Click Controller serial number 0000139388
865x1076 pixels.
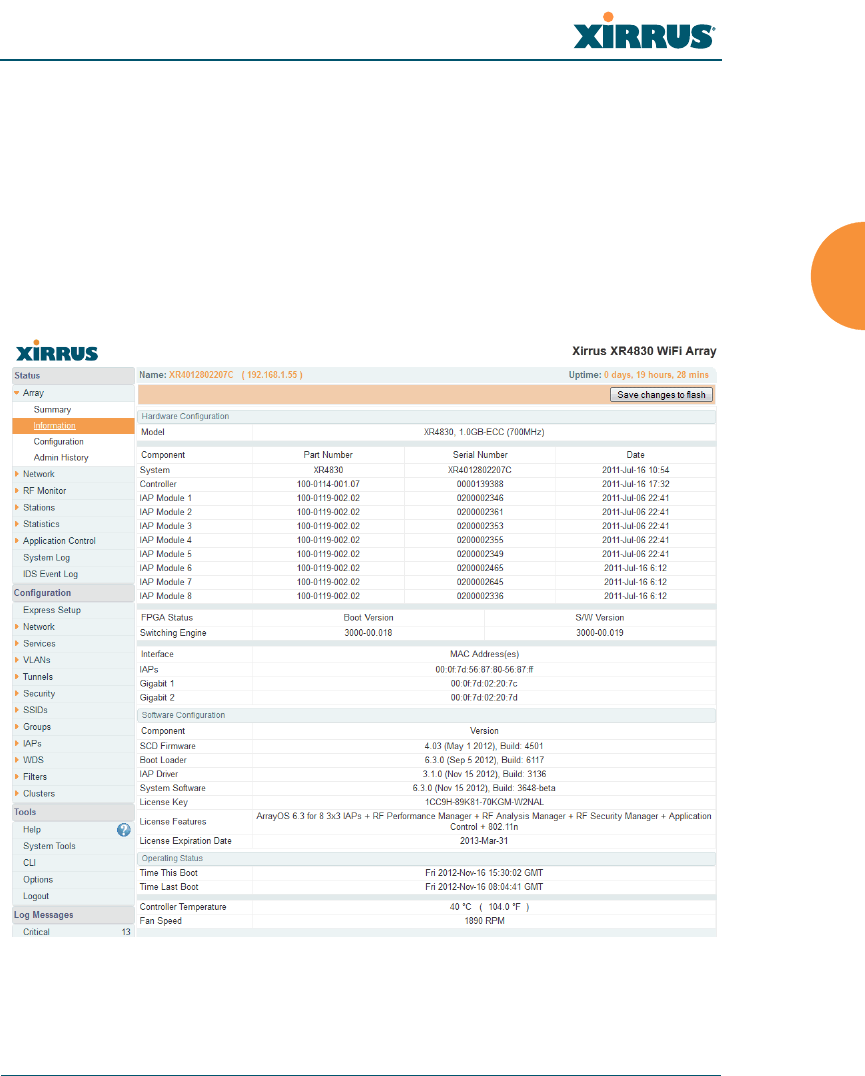coord(479,484)
